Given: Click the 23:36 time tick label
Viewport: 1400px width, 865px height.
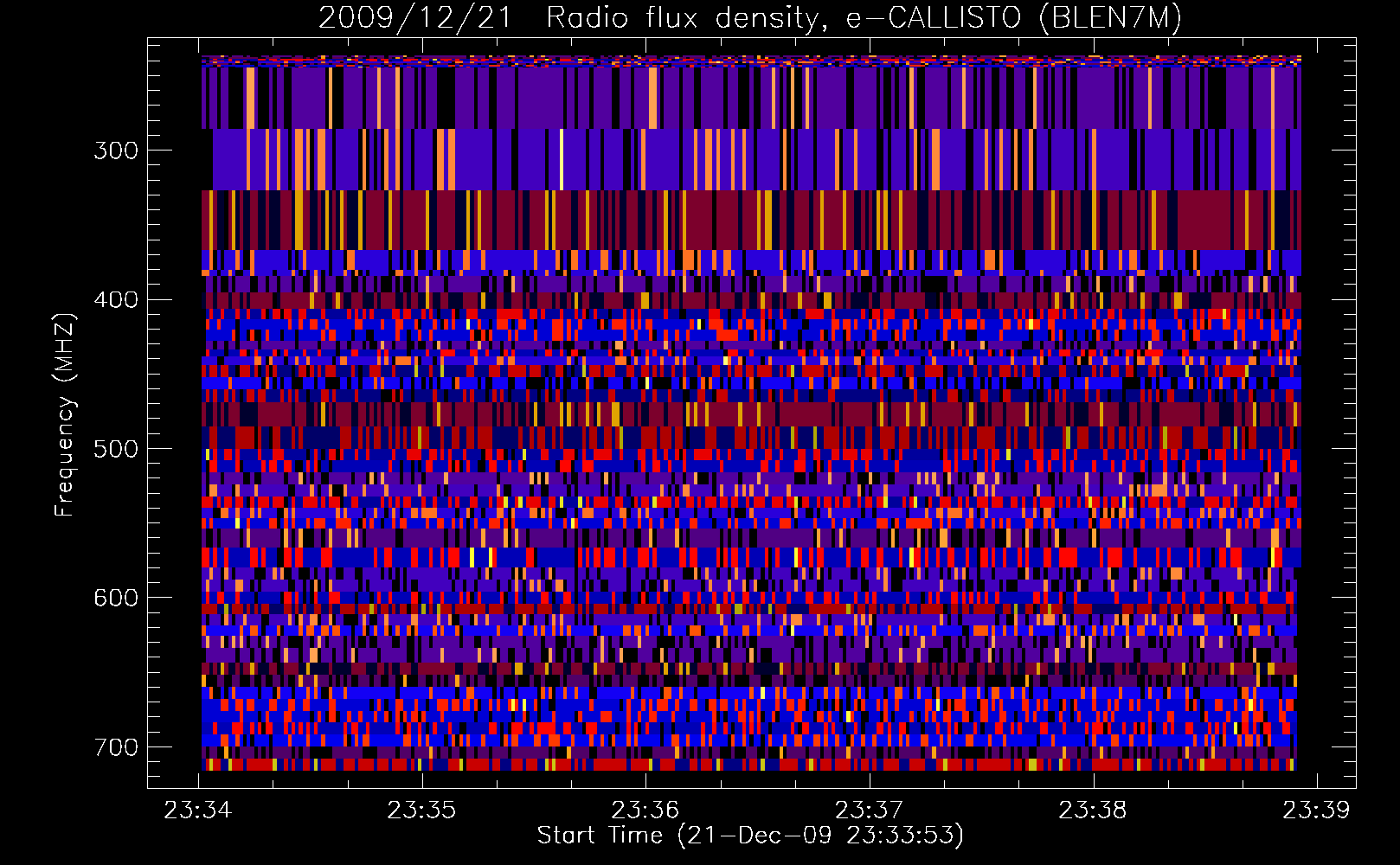Looking at the screenshot, I should [645, 810].
